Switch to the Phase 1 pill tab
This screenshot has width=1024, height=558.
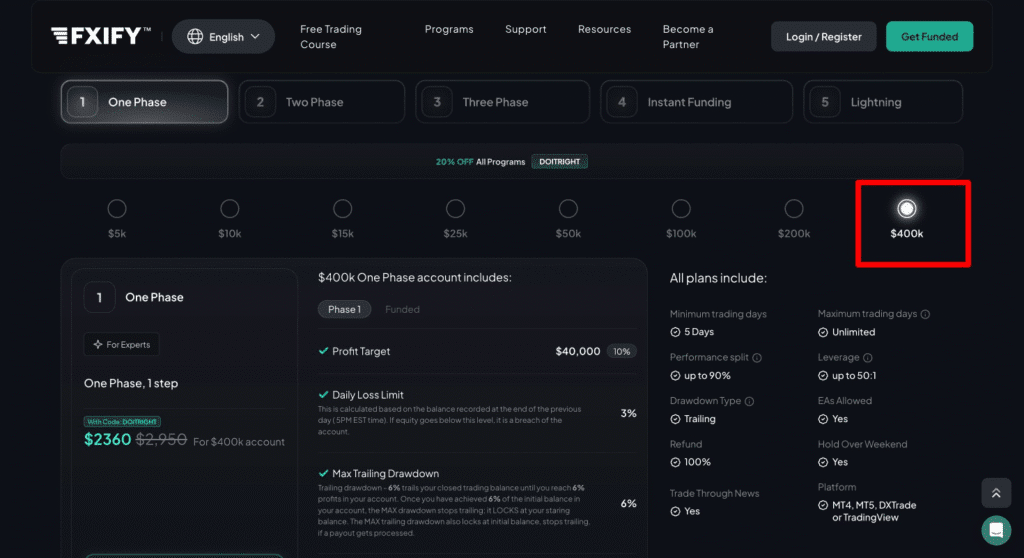click(x=344, y=309)
